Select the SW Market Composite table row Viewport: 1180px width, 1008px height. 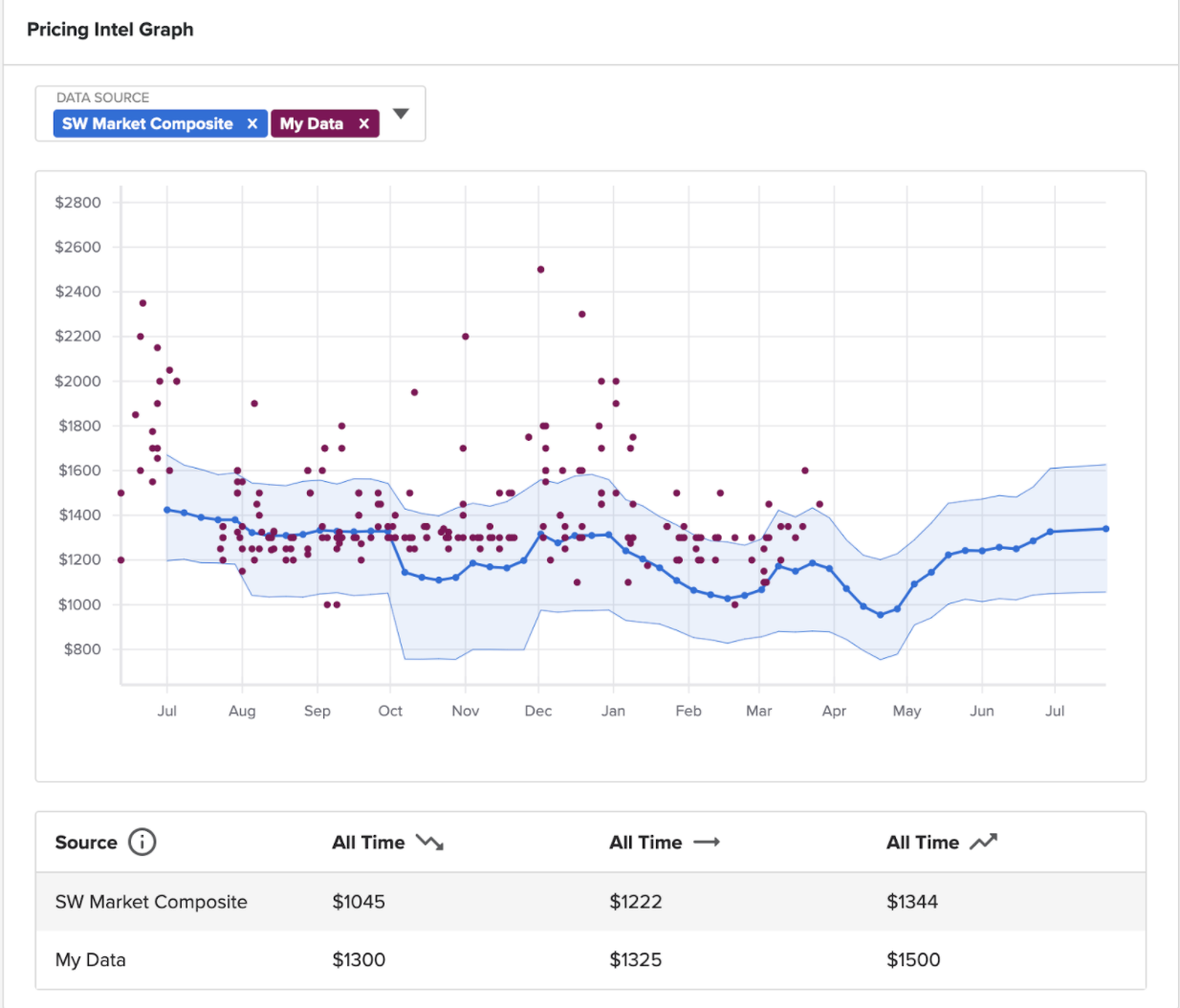(x=591, y=902)
